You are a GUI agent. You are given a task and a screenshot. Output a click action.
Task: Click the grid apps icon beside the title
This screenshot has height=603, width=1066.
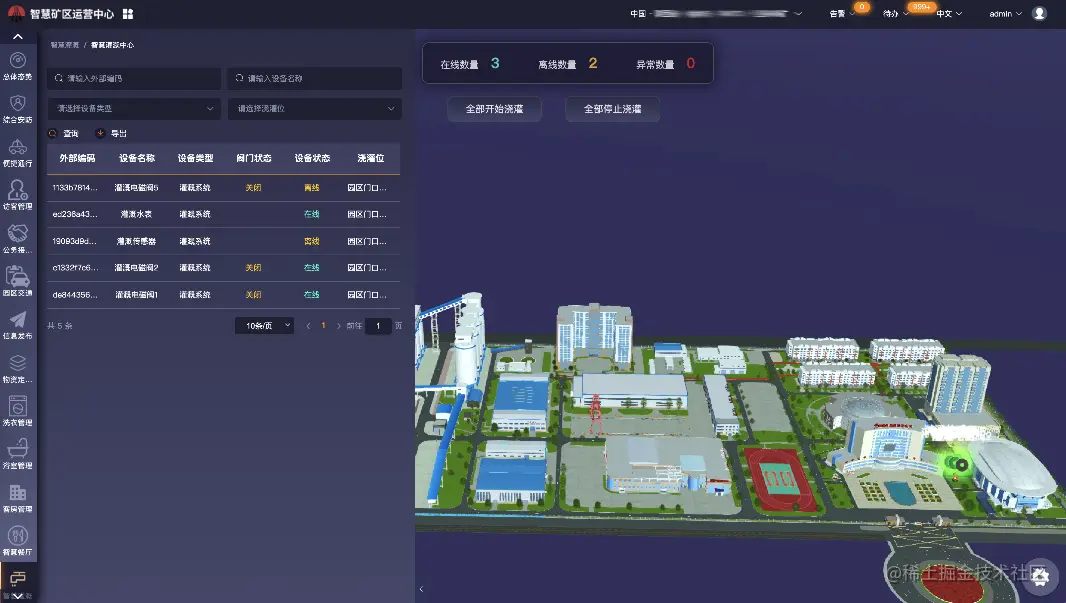128,14
